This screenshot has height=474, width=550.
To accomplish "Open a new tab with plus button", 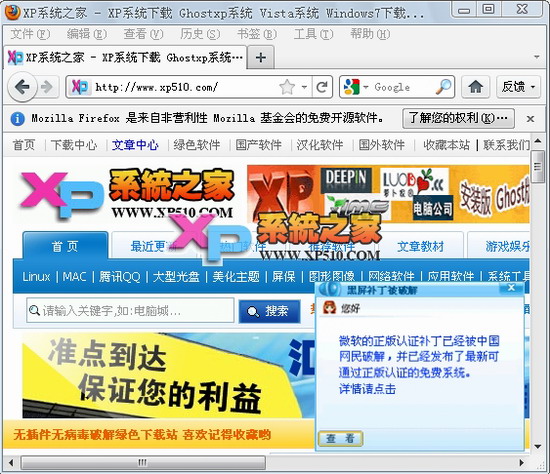I will 260,57.
